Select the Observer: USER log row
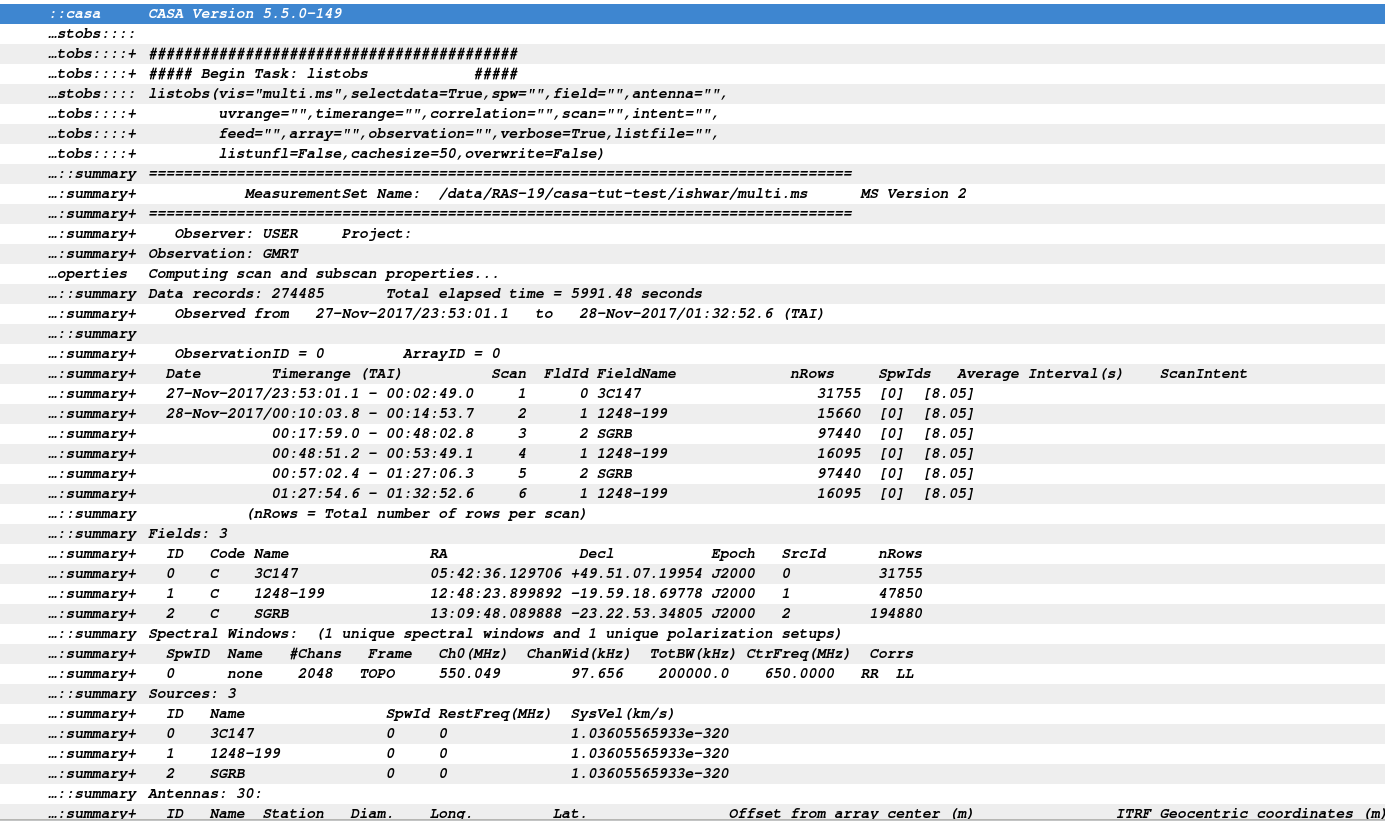 (x=692, y=234)
